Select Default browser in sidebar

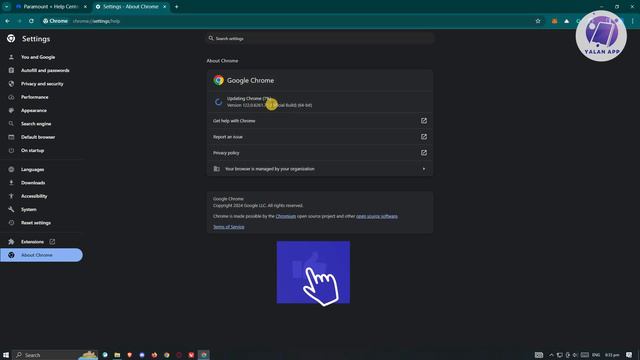pos(38,137)
